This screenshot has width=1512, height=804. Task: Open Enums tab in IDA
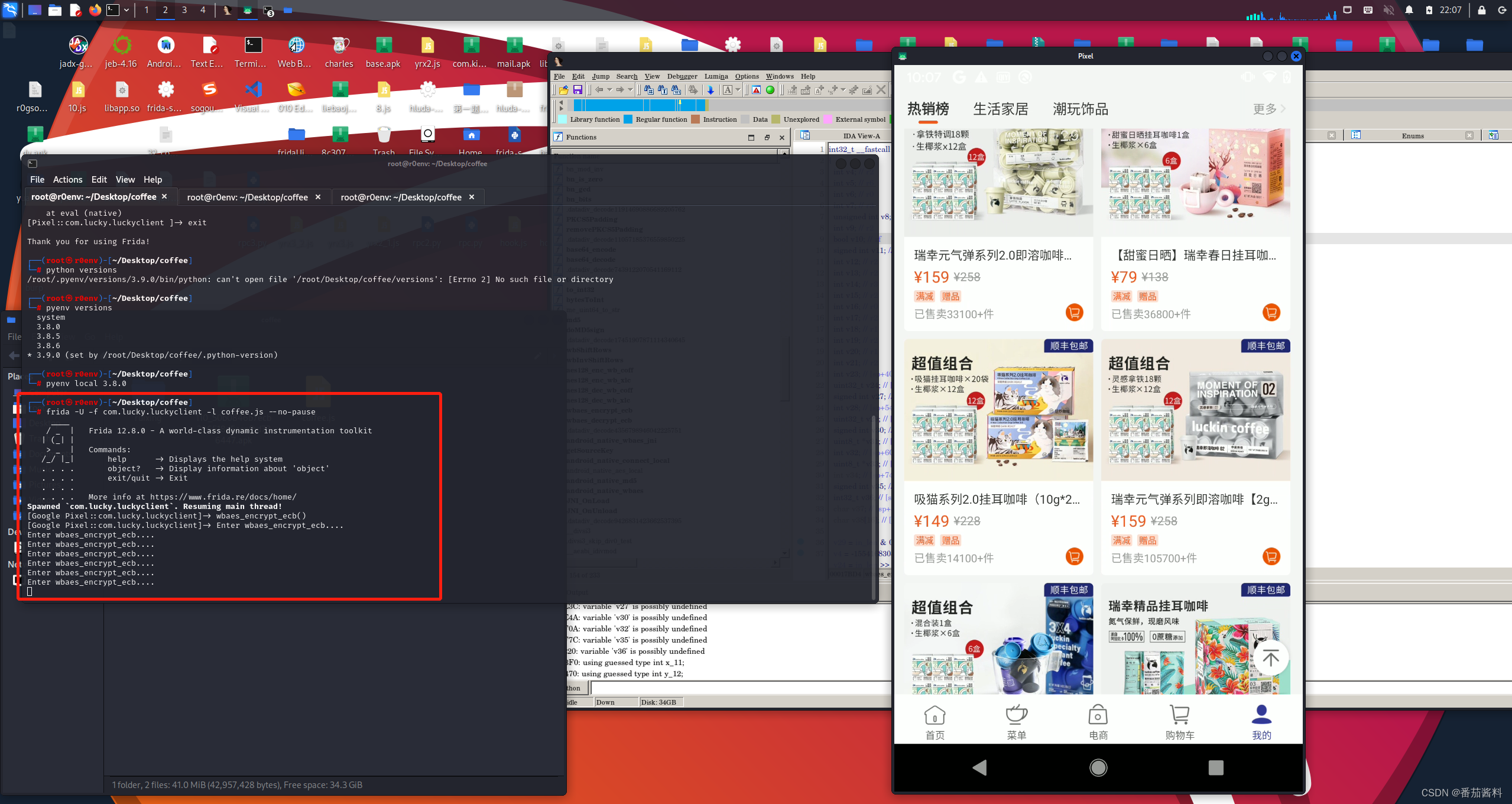pos(1413,136)
